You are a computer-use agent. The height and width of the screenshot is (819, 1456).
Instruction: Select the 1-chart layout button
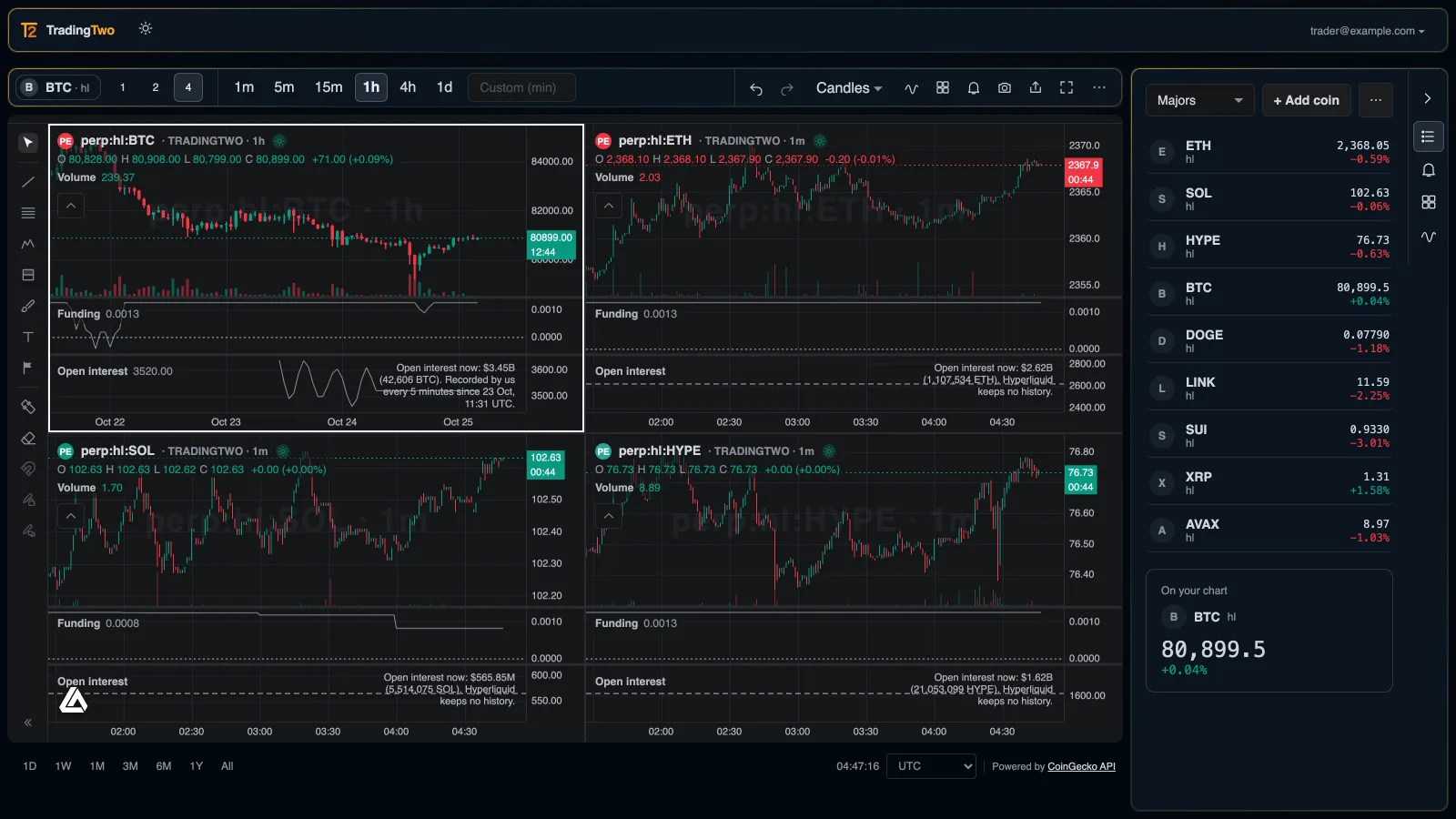[123, 87]
